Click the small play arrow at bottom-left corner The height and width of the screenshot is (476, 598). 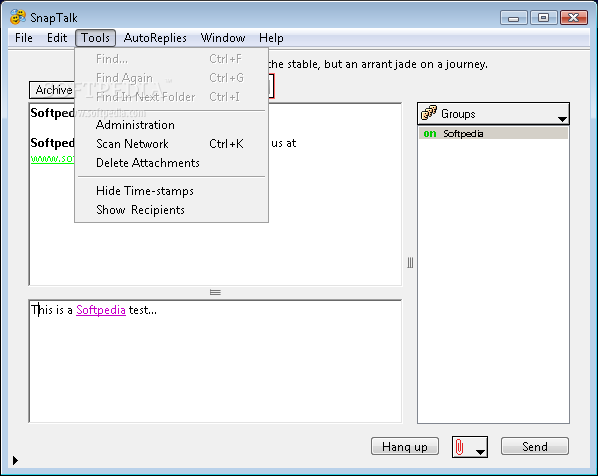click(x=15, y=460)
